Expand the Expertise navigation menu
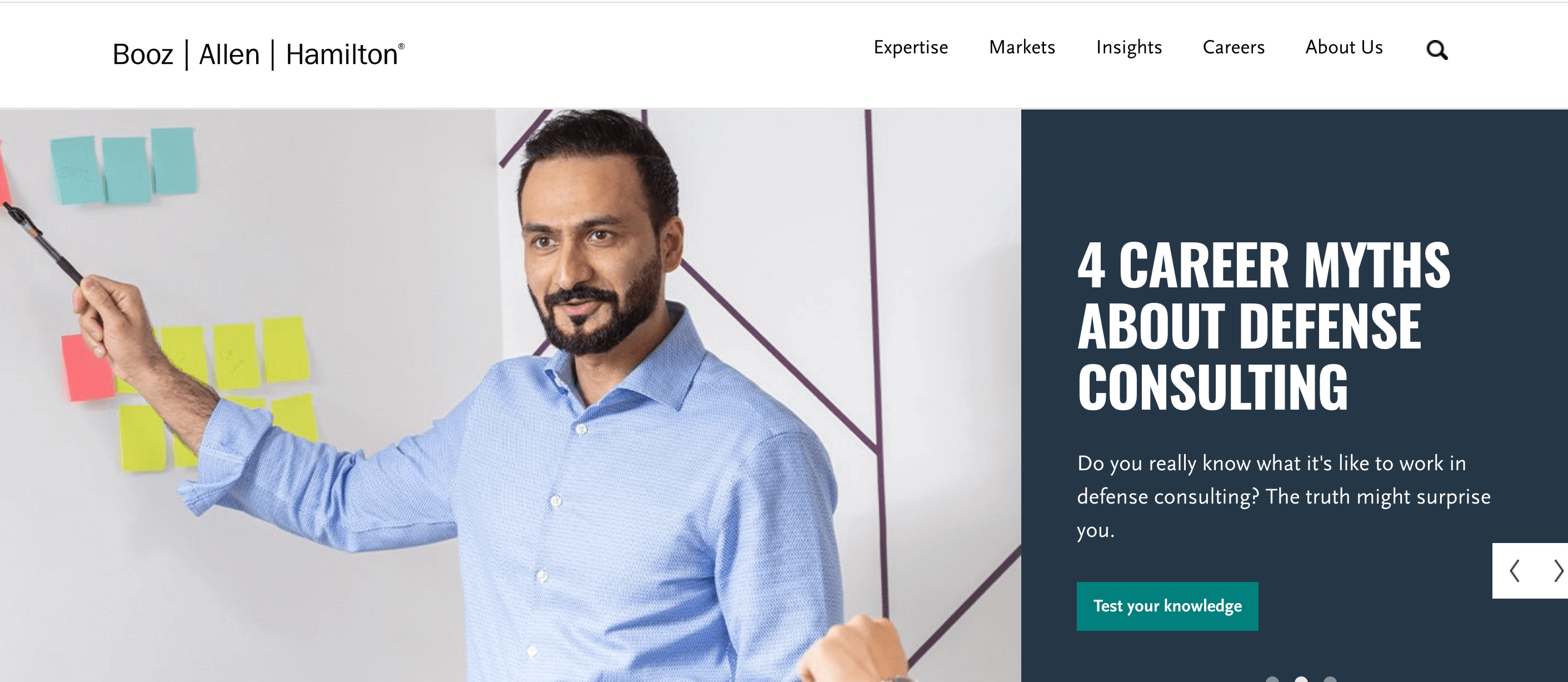1568x682 pixels. pyautogui.click(x=911, y=47)
